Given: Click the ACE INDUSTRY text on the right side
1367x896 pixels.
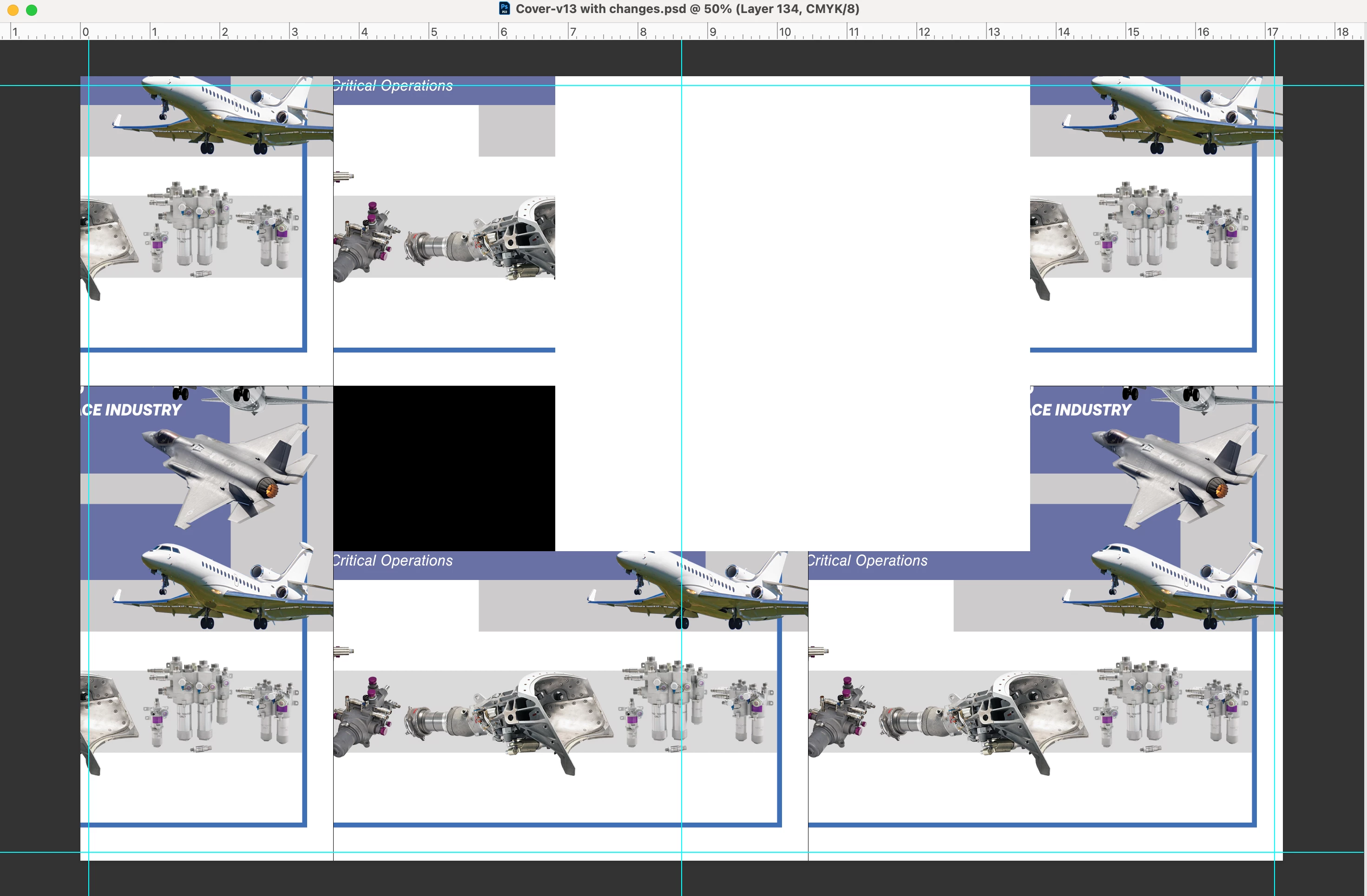Looking at the screenshot, I should (x=1080, y=410).
